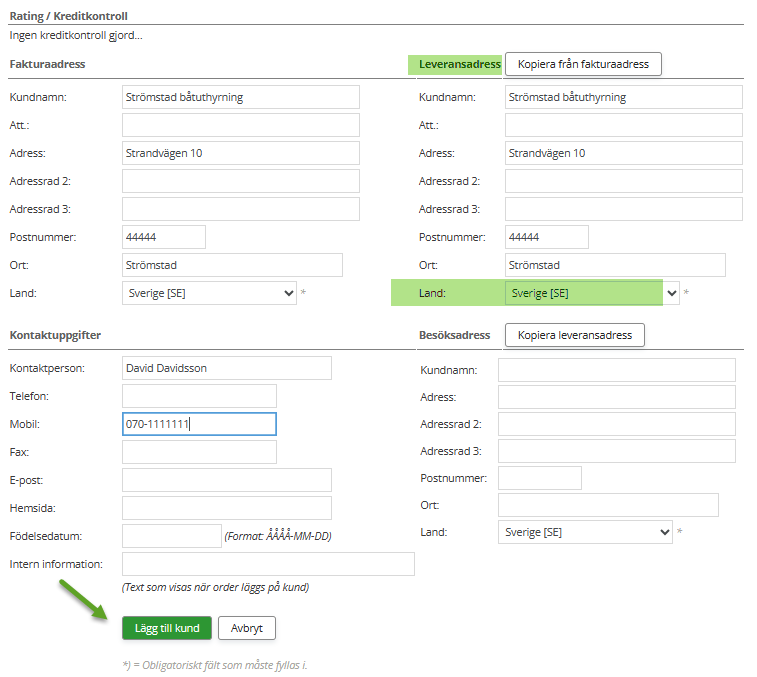Click the Besöksadress Kundnamn field
This screenshot has height=677, width=757.
coord(616,370)
